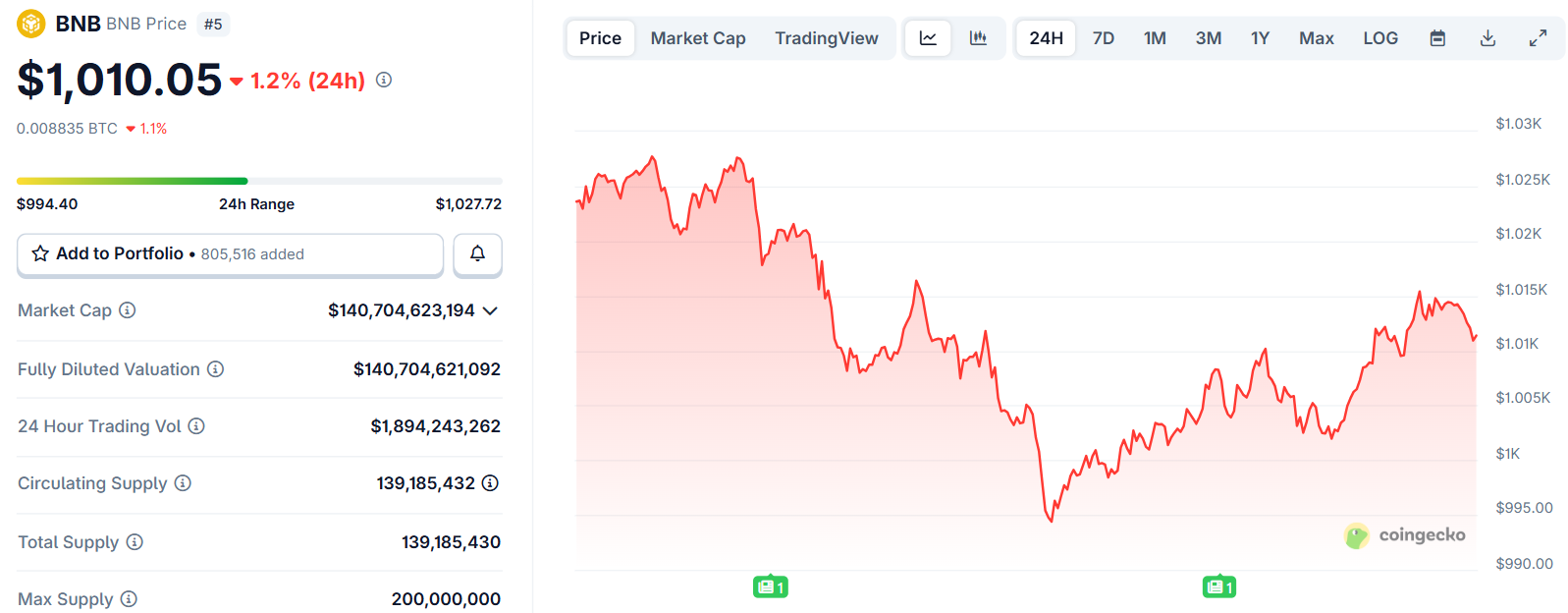
Task: Click the 24h Range progress bar
Action: [x=259, y=181]
